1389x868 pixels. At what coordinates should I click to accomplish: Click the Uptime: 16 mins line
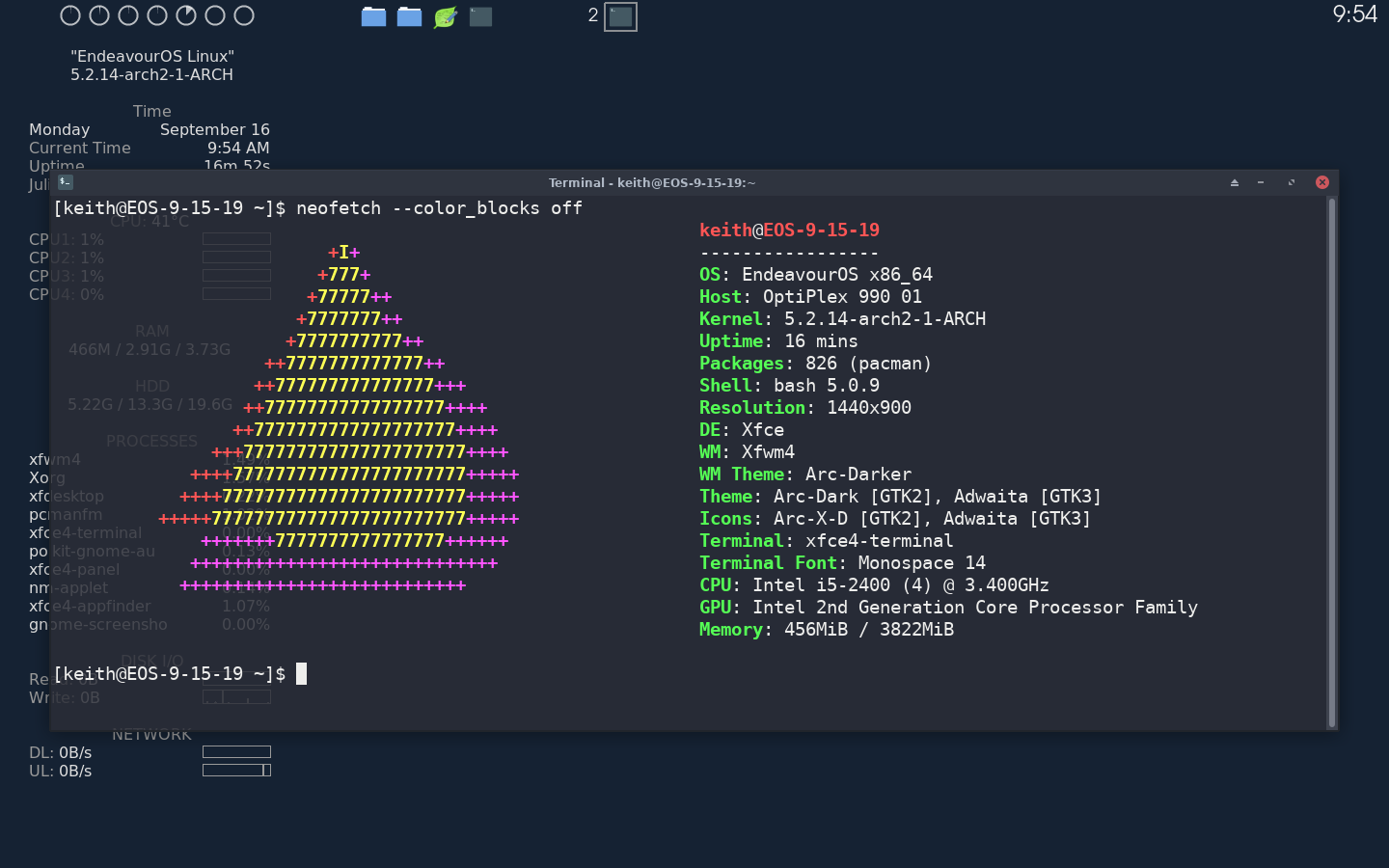(778, 341)
